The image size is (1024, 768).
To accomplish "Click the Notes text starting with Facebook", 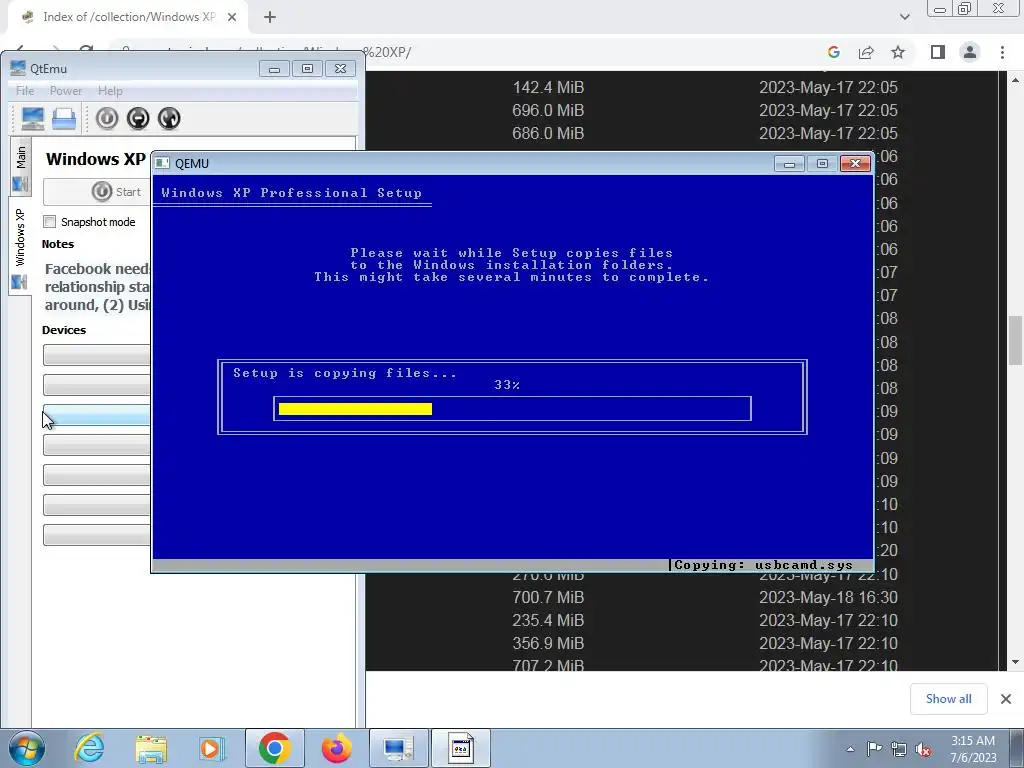I will point(97,287).
